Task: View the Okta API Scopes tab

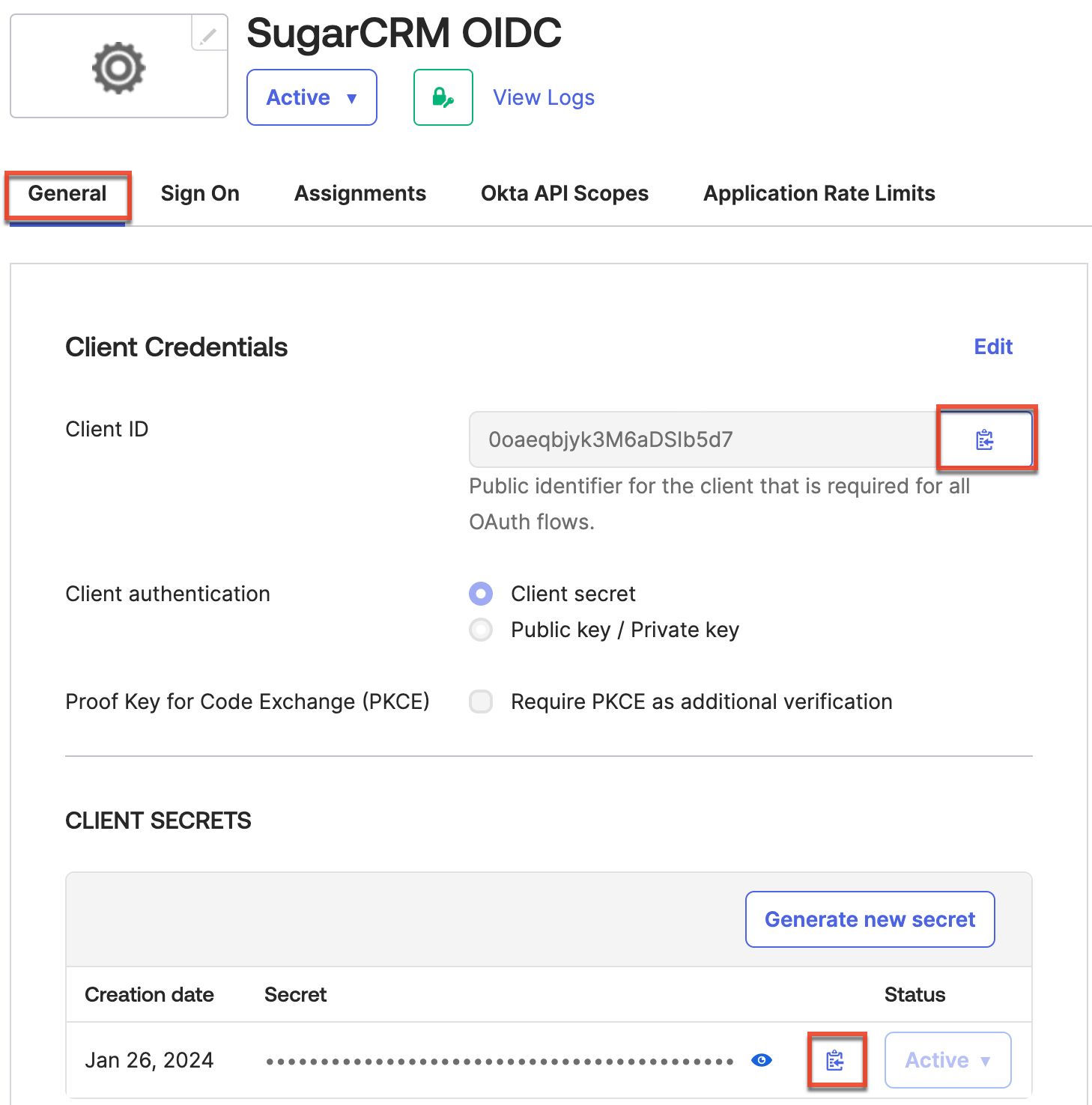Action: click(x=564, y=193)
